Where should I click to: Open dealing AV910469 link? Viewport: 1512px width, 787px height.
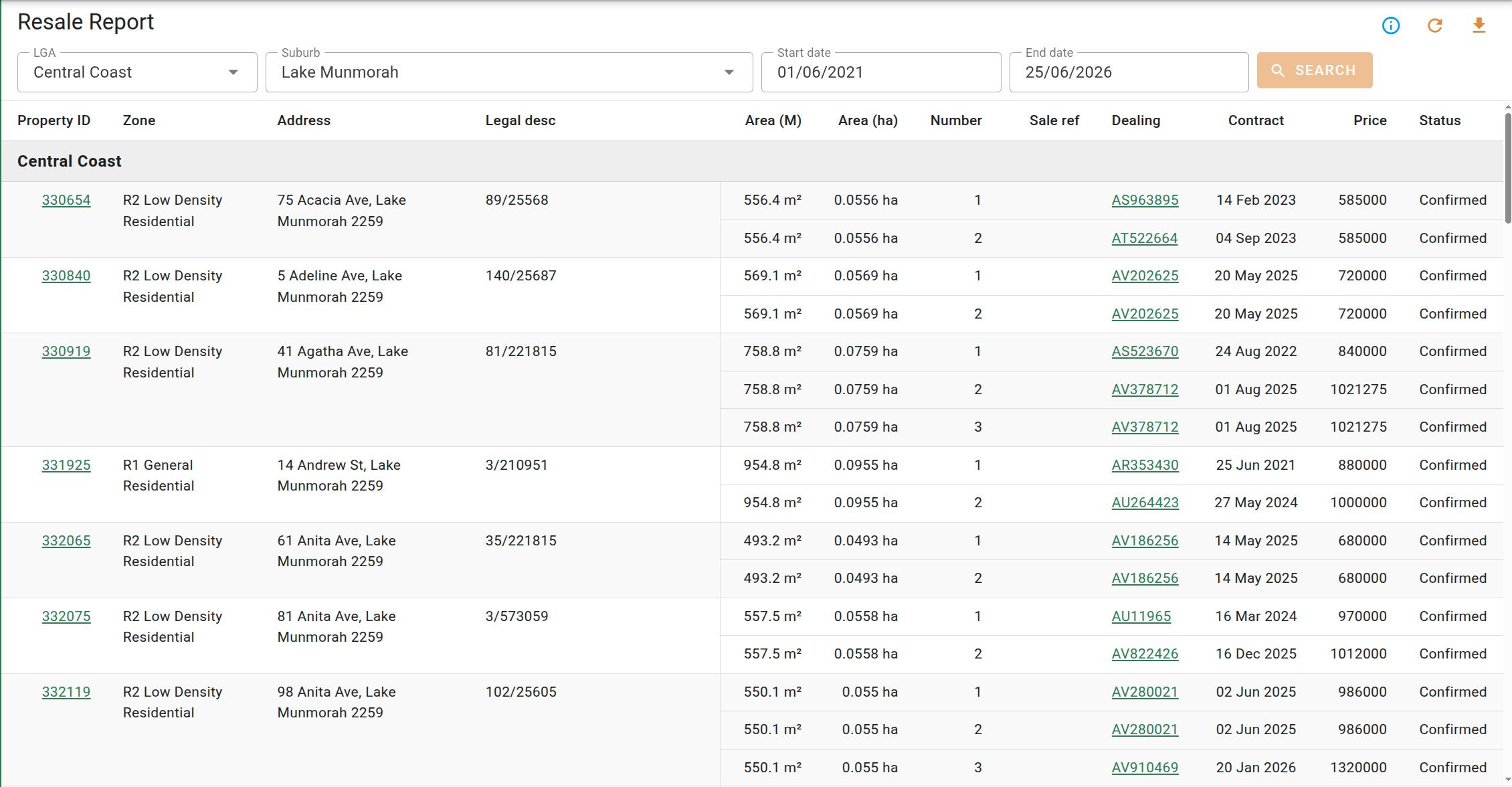click(1145, 768)
